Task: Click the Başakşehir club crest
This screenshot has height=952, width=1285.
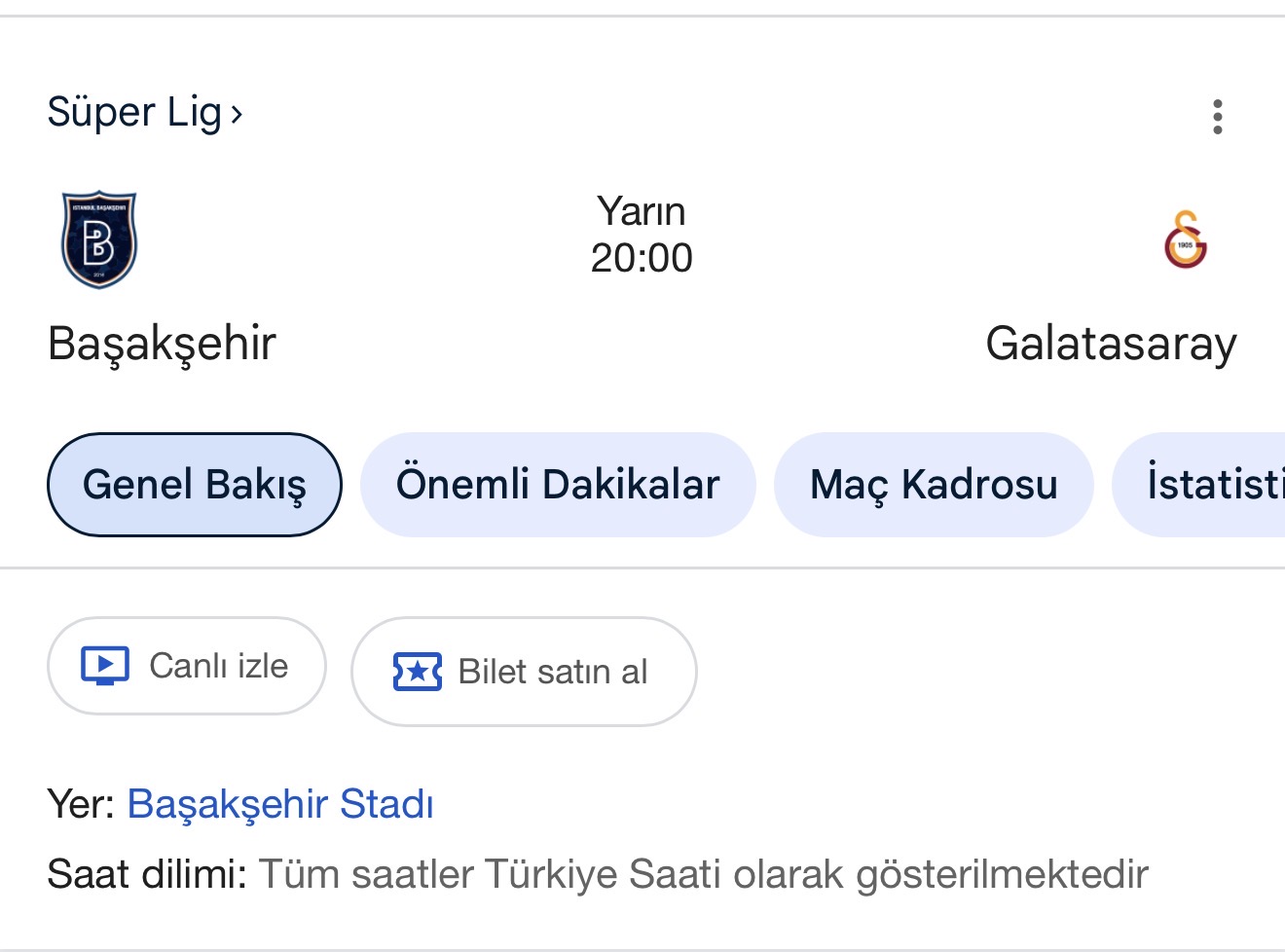Action: pos(98,240)
